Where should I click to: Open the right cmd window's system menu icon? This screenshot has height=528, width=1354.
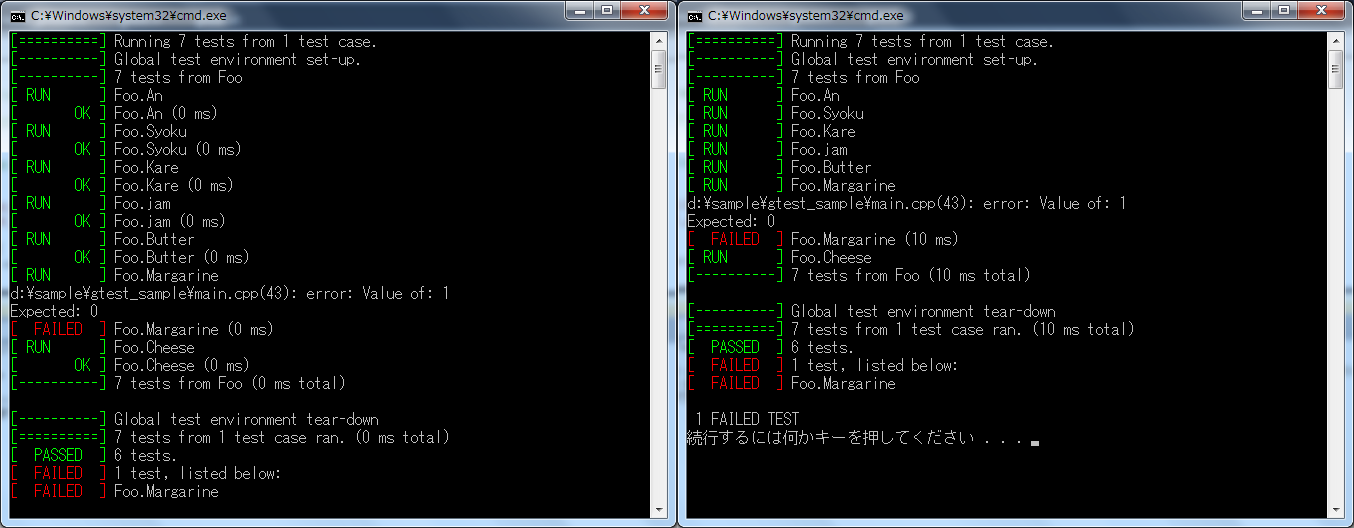[x=695, y=15]
